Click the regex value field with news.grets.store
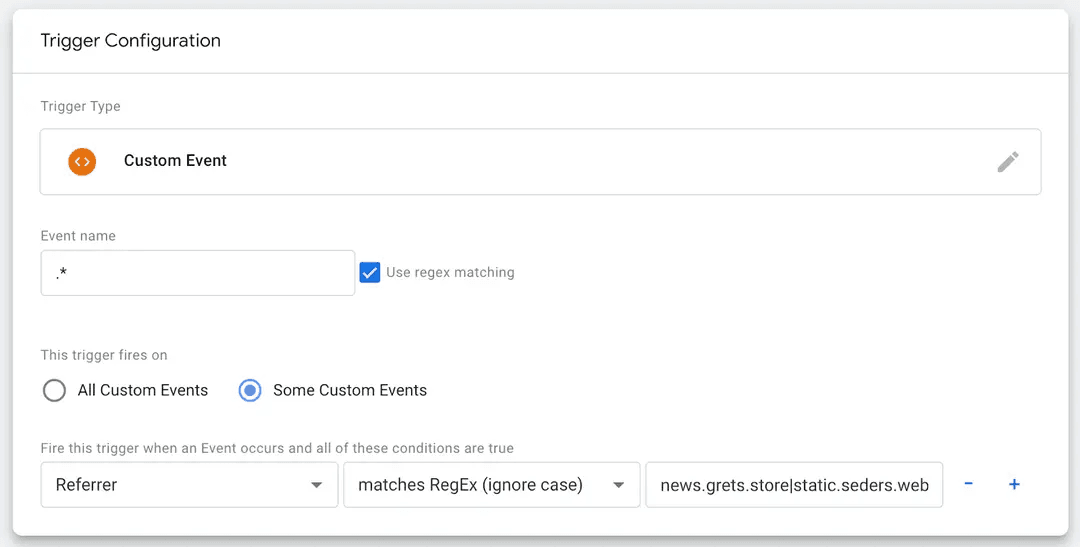The image size is (1080, 547). [x=794, y=485]
